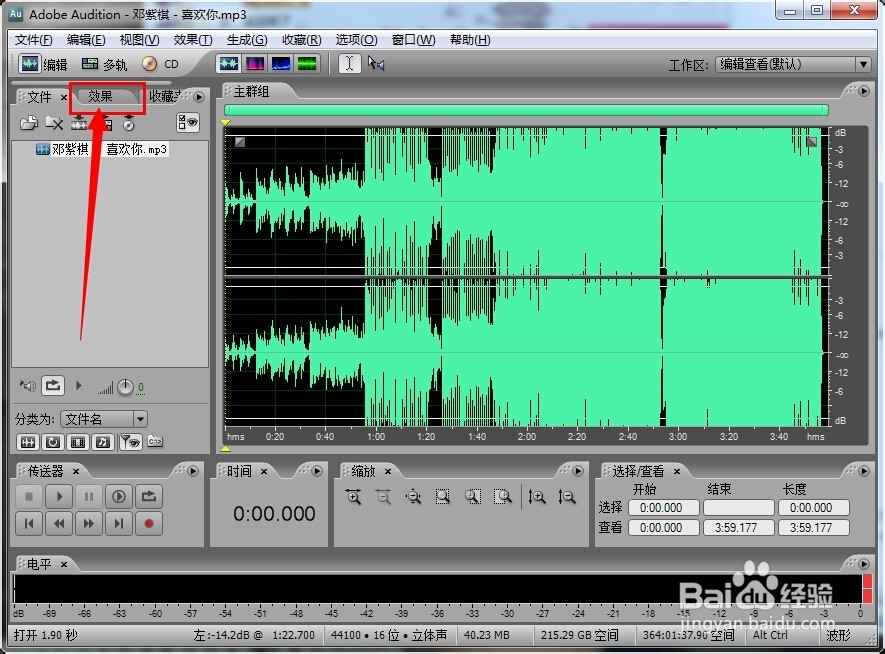Play preview arrow in the files panel
885x654 pixels.
[x=78, y=386]
